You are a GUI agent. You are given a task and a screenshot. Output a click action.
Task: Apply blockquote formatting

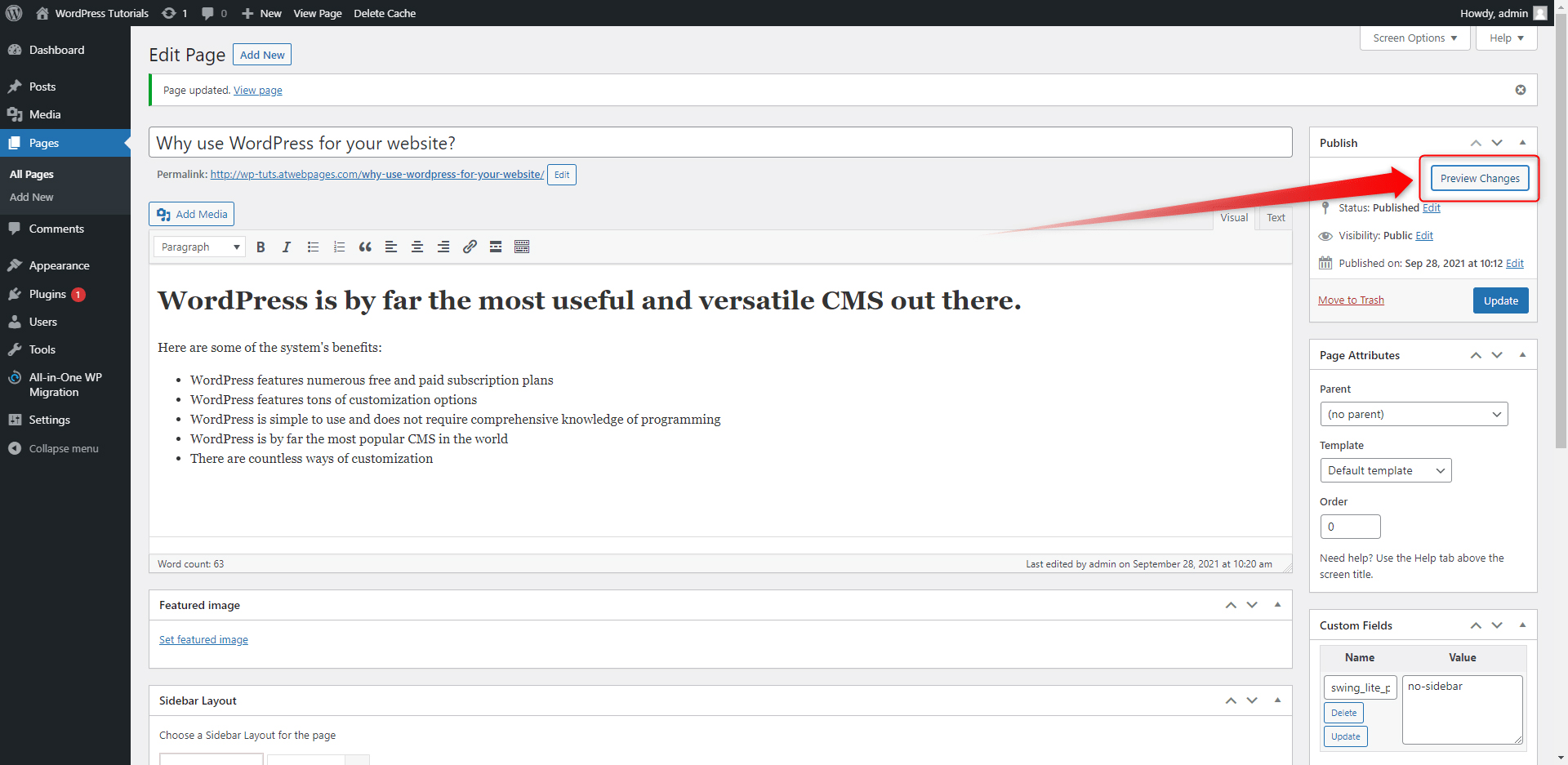[365, 247]
